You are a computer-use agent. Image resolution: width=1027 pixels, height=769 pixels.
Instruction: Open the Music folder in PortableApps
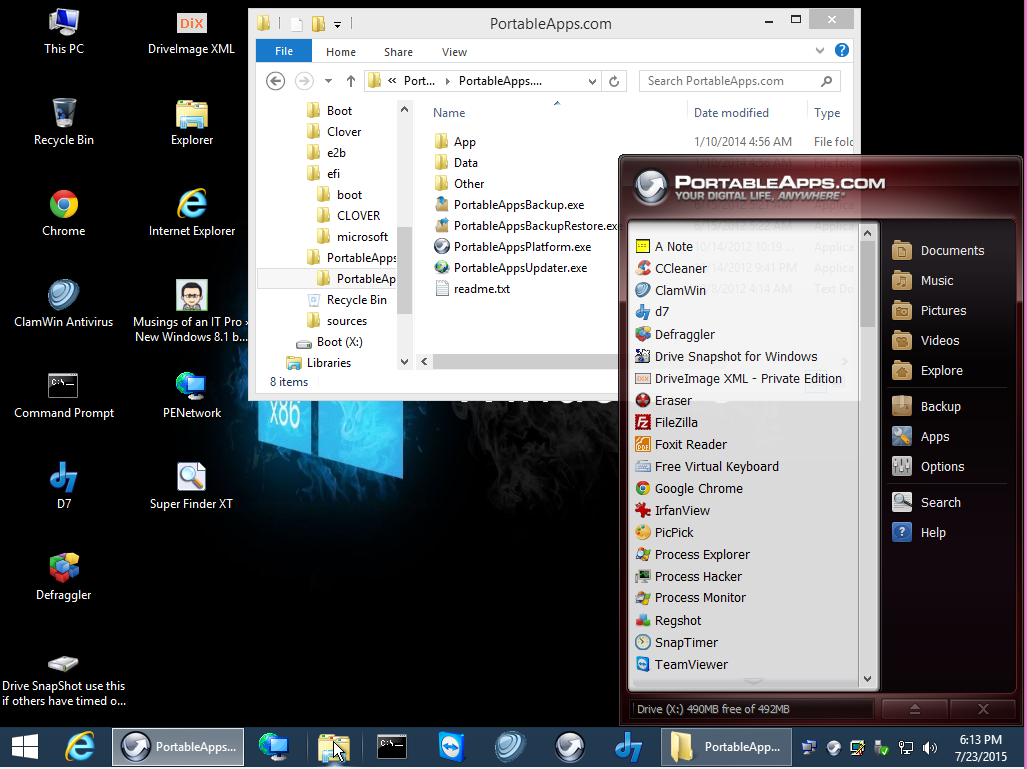[x=922, y=280]
